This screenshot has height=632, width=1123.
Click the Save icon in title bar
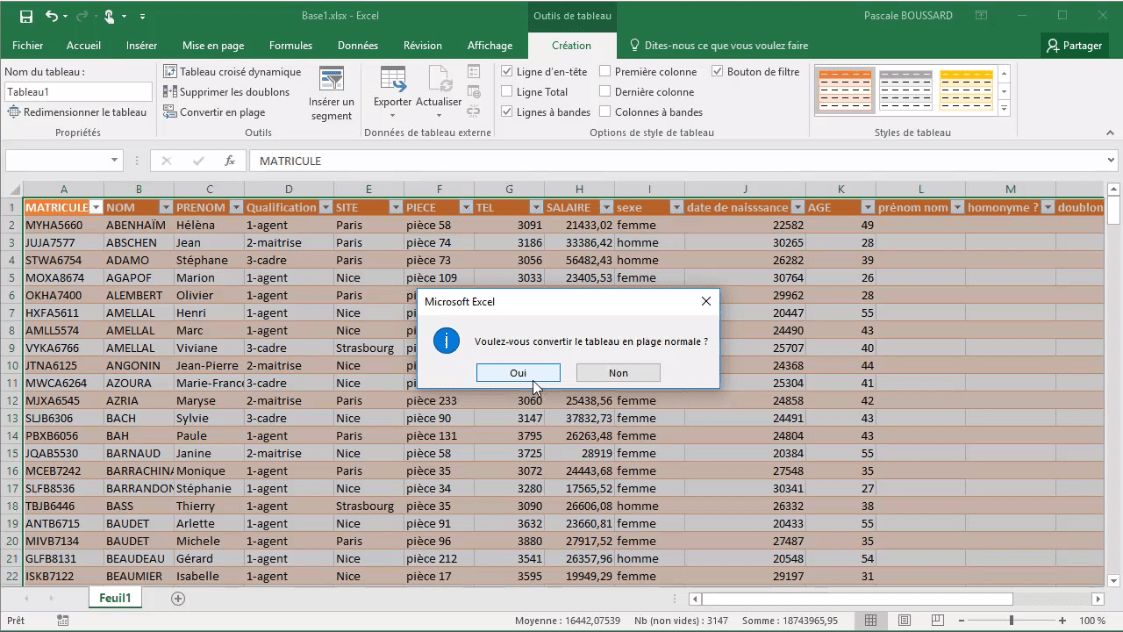(x=26, y=16)
